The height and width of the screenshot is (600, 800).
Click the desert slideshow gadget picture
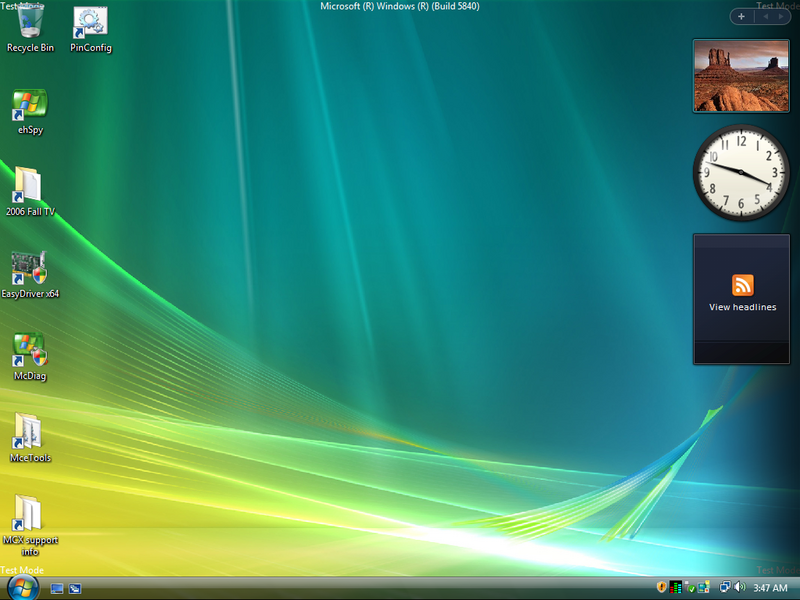(x=742, y=76)
